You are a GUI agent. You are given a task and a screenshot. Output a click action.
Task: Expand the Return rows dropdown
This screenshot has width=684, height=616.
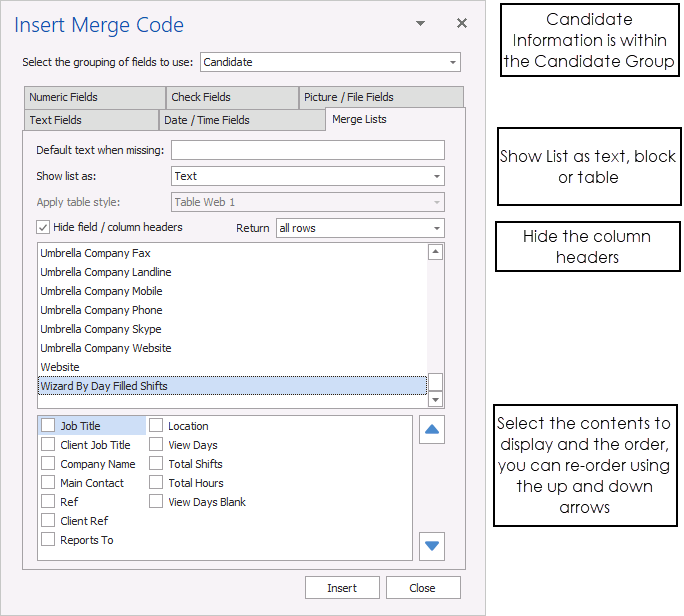[x=437, y=228]
